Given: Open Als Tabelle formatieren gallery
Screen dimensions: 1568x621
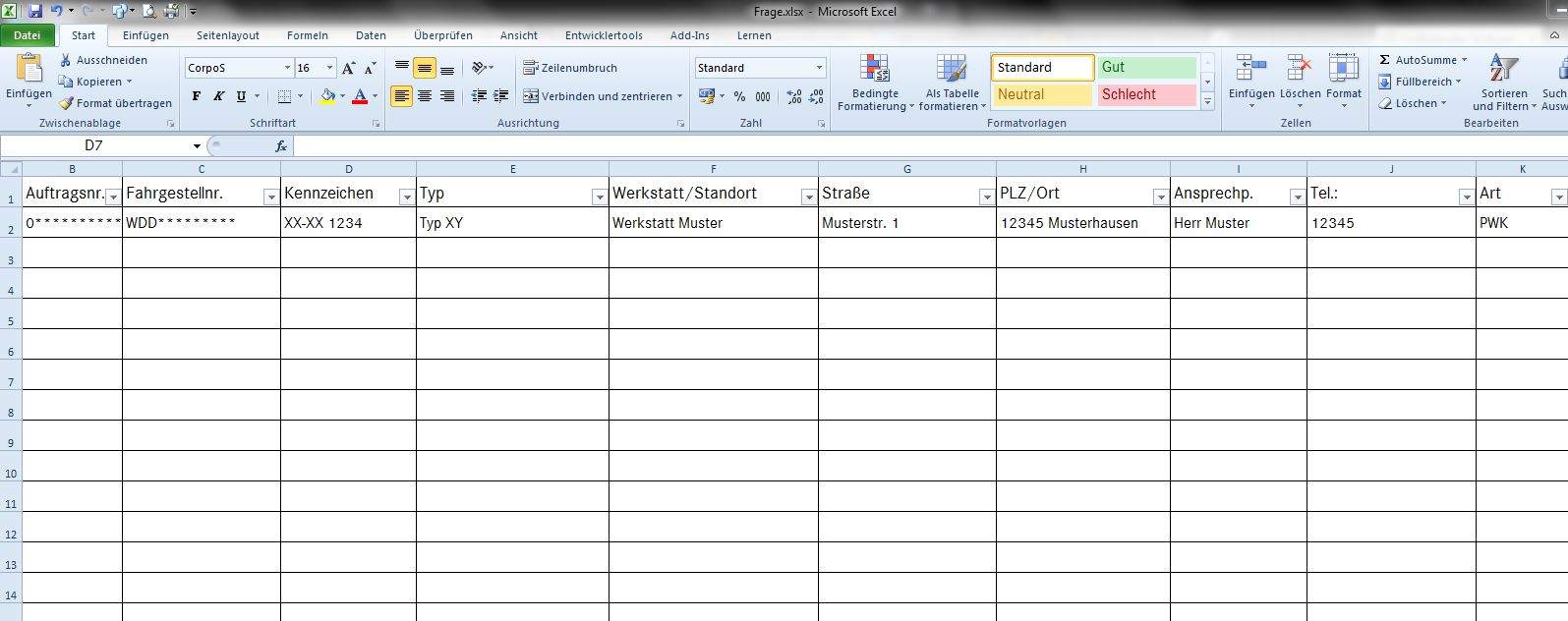Looking at the screenshot, I should 952,82.
